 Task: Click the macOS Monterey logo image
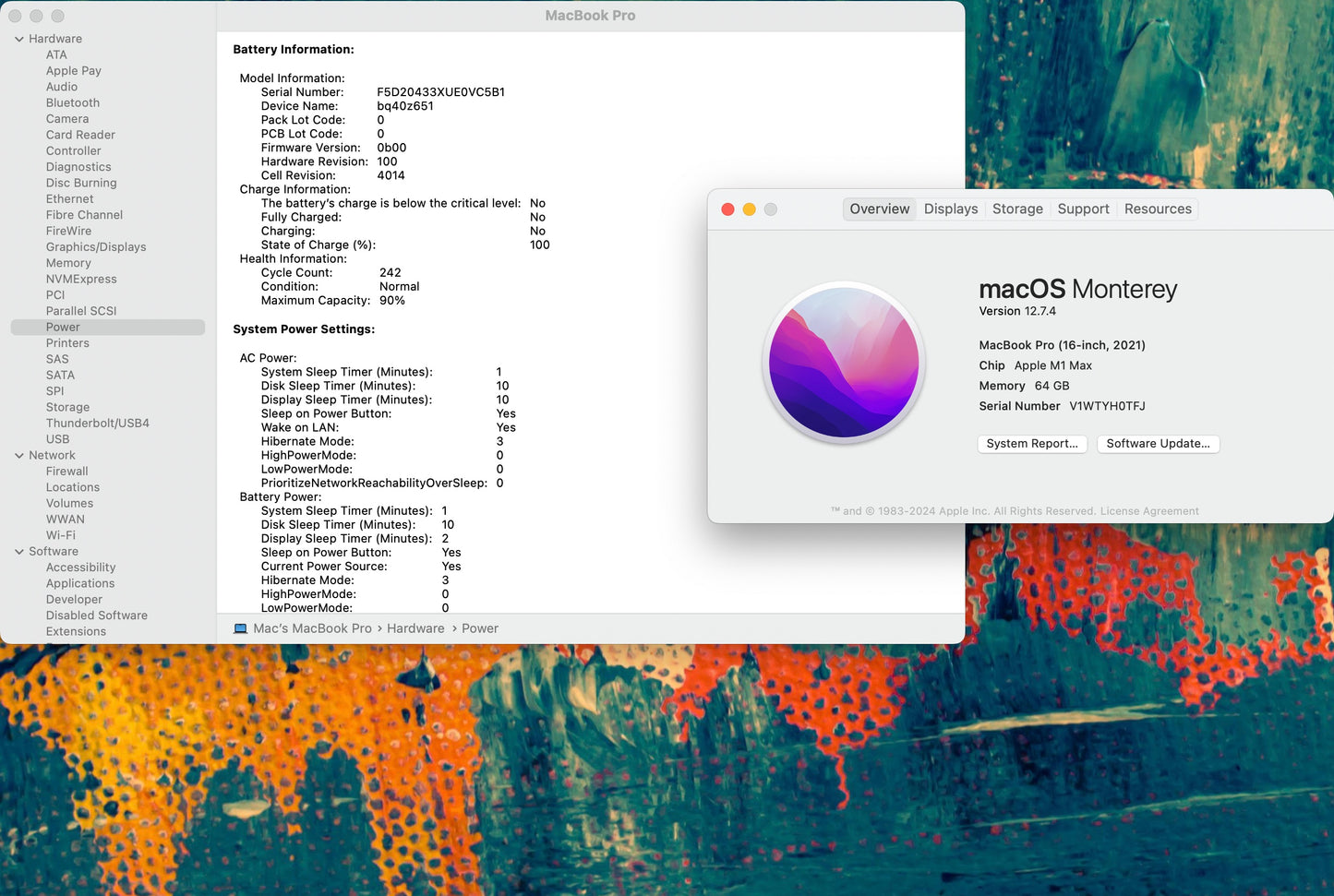tap(844, 362)
